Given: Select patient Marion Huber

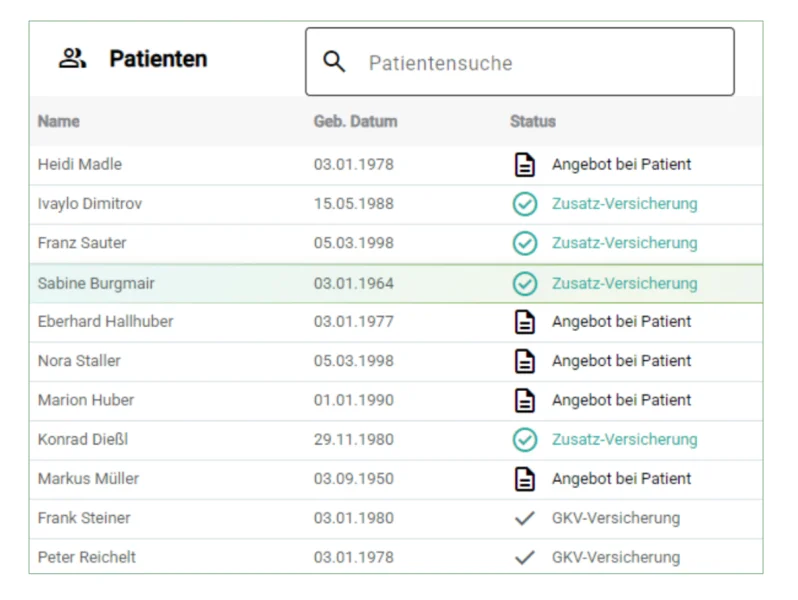Looking at the screenshot, I should pos(86,400).
